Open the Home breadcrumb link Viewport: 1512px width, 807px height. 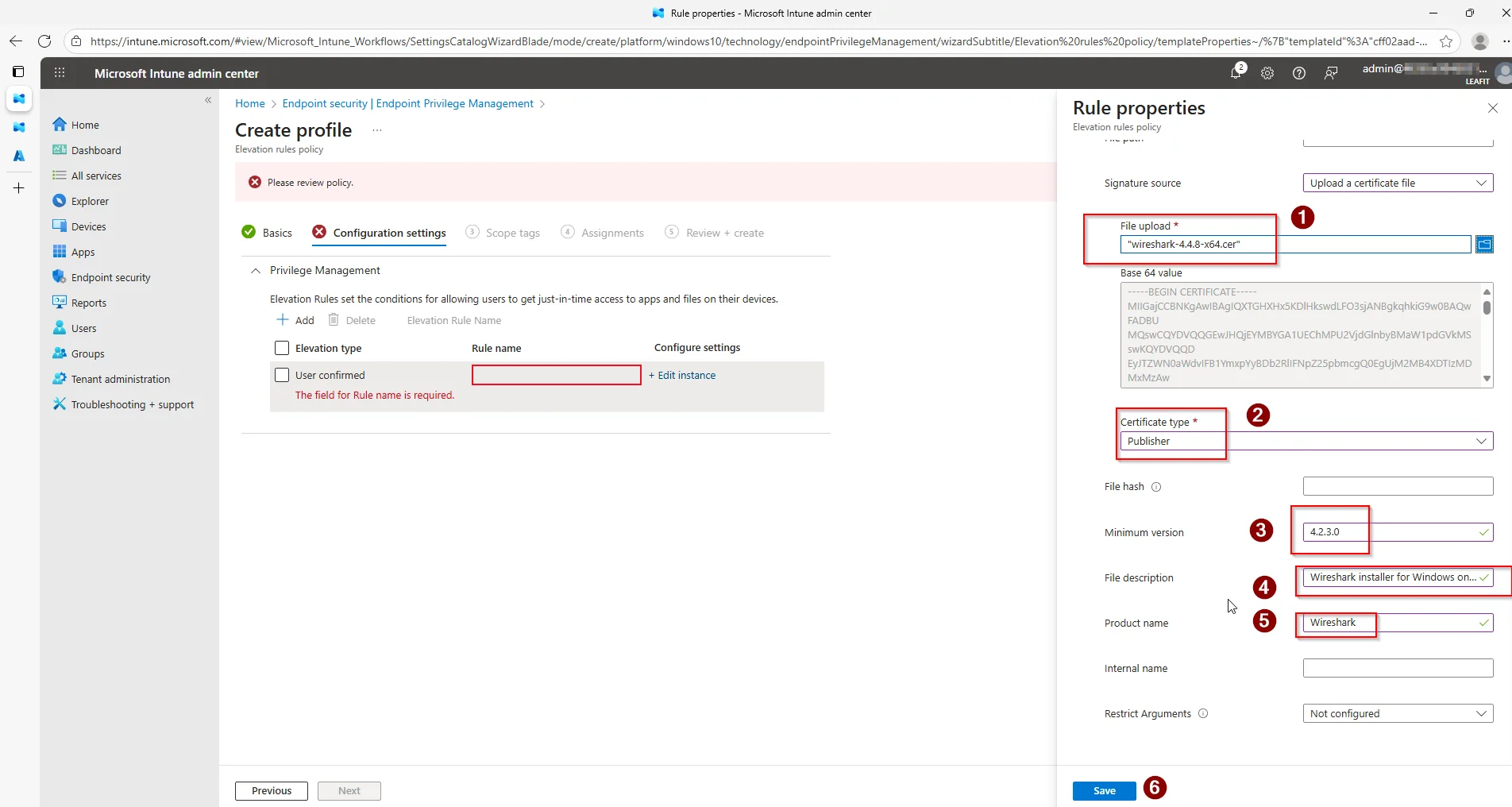pos(250,103)
